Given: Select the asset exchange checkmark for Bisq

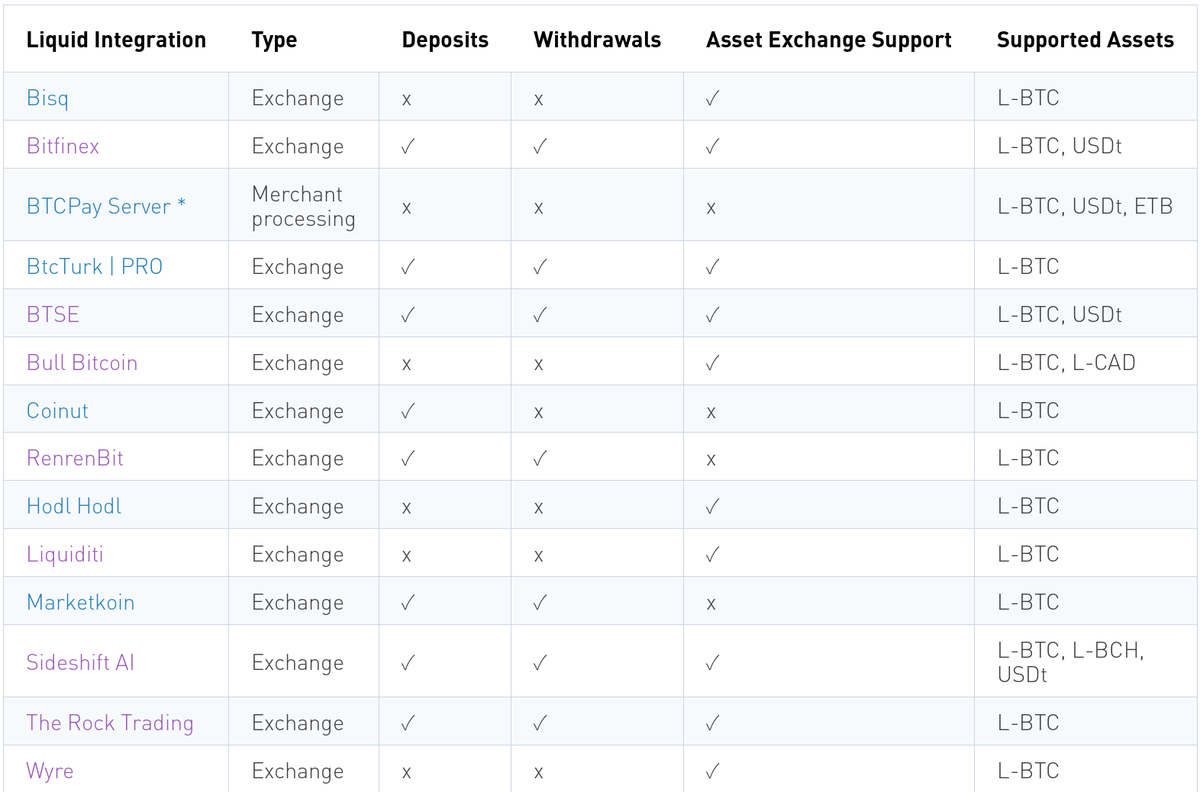Looking at the screenshot, I should 711,98.
